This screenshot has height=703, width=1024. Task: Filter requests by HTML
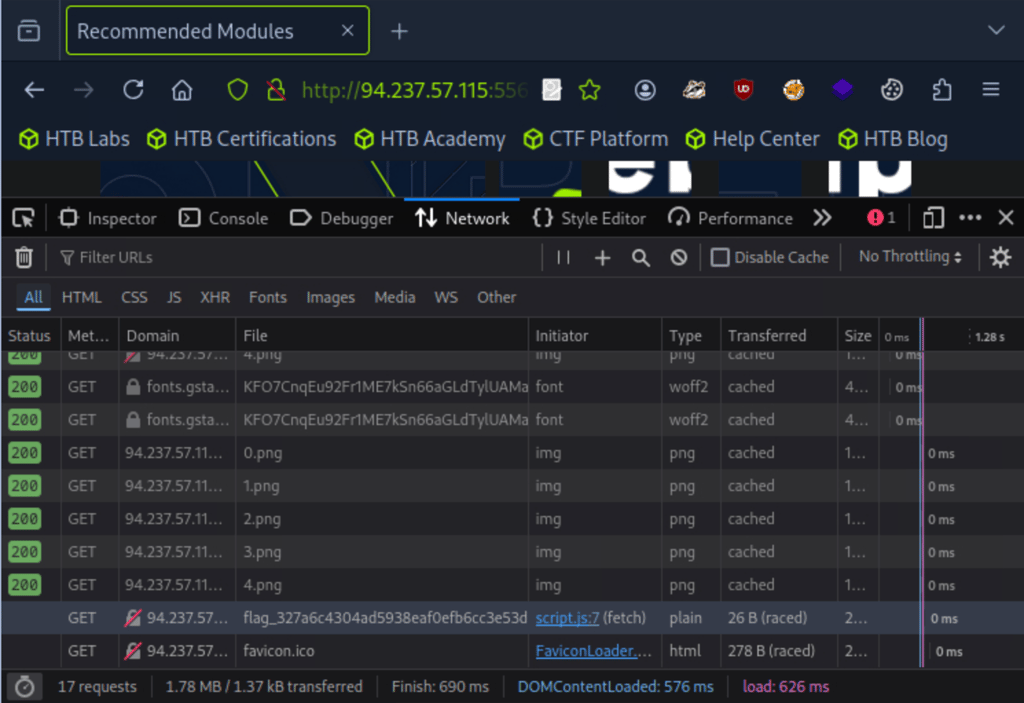coord(82,297)
